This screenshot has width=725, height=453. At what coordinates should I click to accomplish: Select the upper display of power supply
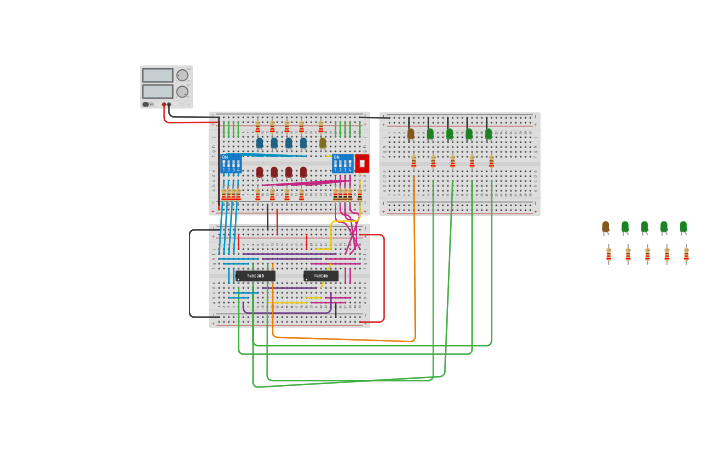[x=157, y=75]
